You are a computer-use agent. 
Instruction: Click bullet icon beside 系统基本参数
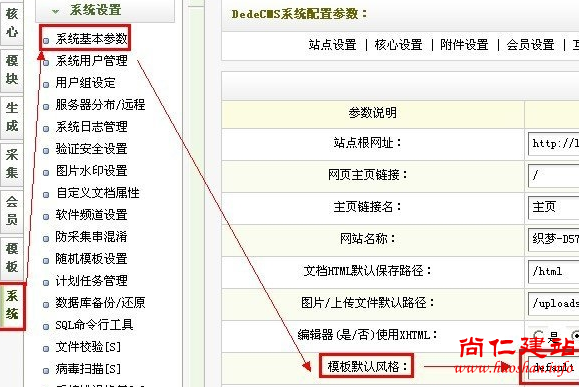(46, 41)
